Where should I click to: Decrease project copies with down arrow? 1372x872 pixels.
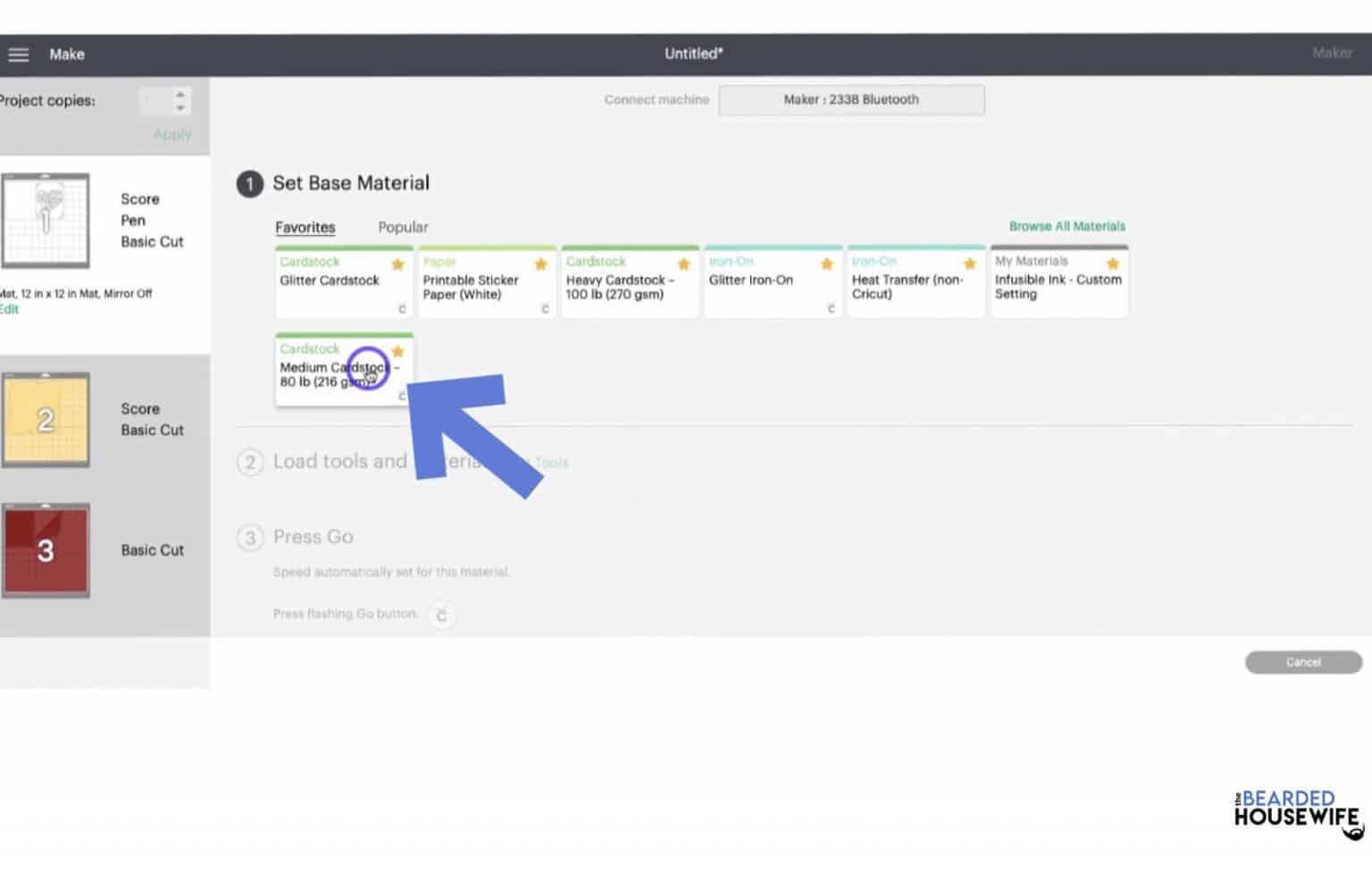tap(180, 108)
